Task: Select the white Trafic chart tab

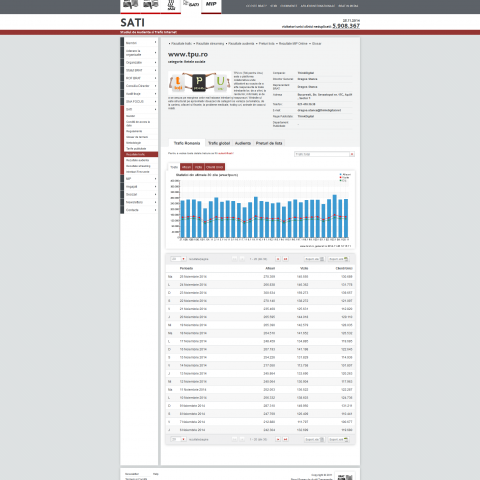Action: coord(174,167)
